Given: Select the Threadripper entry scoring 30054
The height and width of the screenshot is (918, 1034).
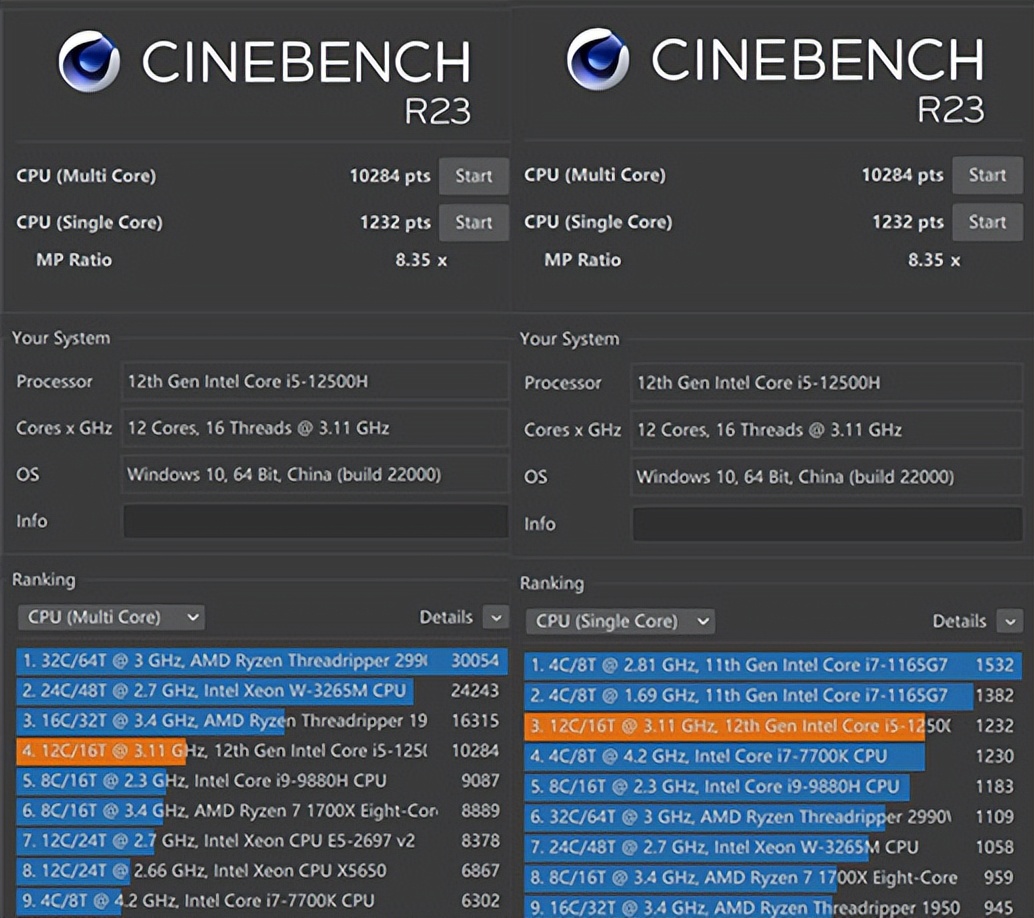Looking at the screenshot, I should coord(260,661).
